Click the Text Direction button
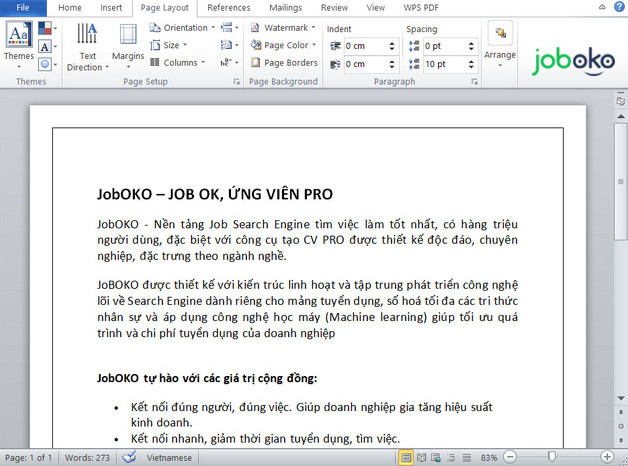Image resolution: width=628 pixels, height=466 pixels. [88, 47]
